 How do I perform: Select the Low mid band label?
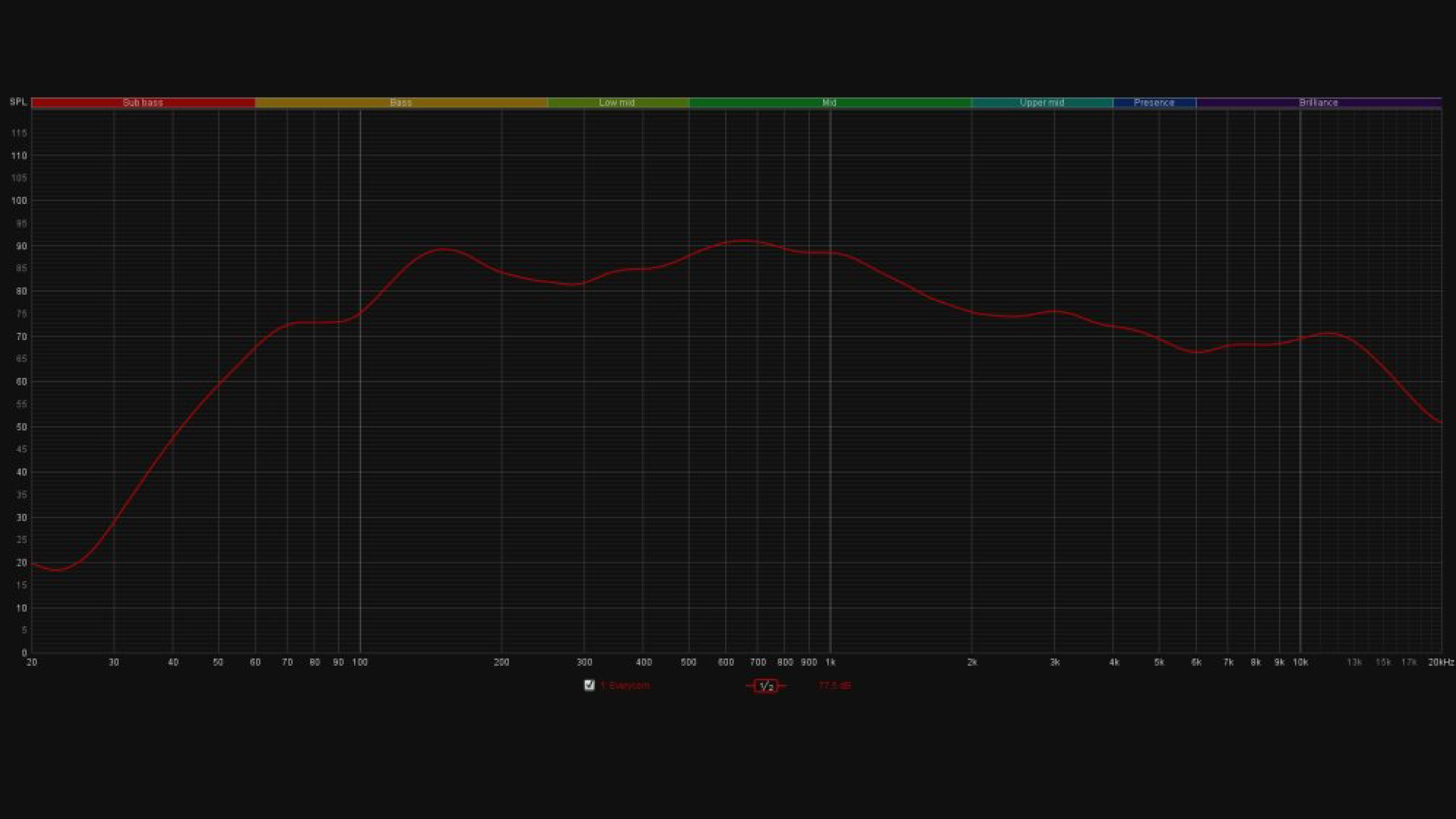click(617, 102)
